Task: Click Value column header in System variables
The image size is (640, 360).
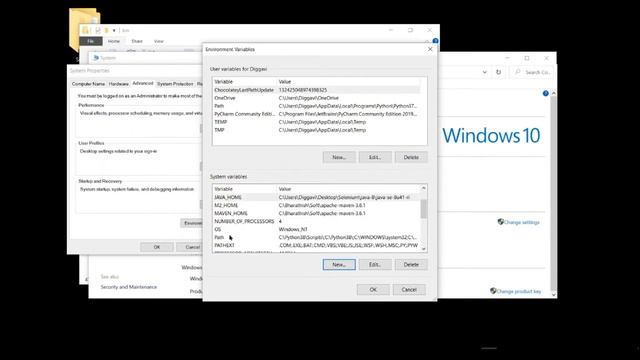Action: (x=349, y=189)
